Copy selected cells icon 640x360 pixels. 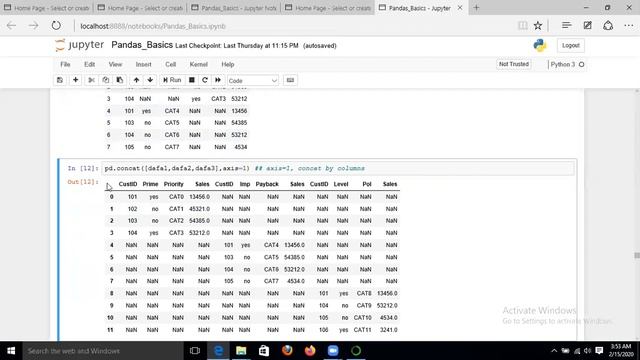[x=106, y=80]
